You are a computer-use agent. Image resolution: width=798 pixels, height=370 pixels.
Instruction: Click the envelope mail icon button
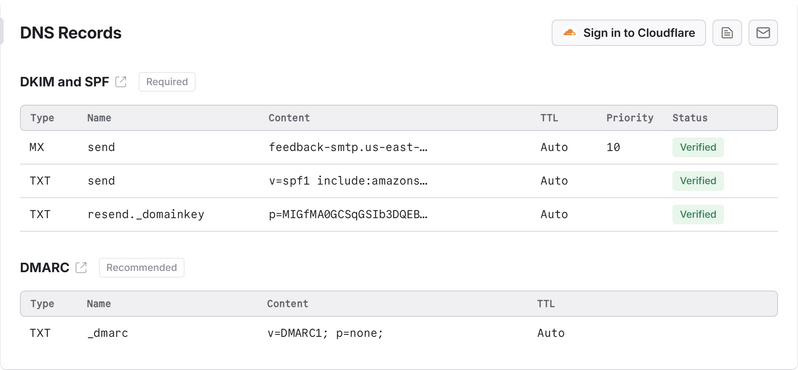point(763,33)
